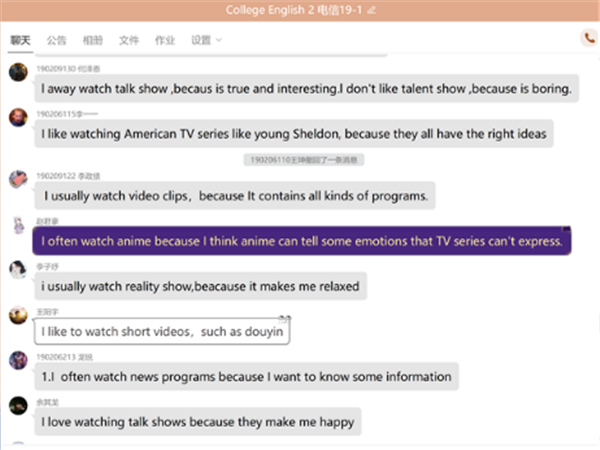Open avatar of the 'make me happy' sender
This screenshot has width=600, height=450.
coord(18,405)
